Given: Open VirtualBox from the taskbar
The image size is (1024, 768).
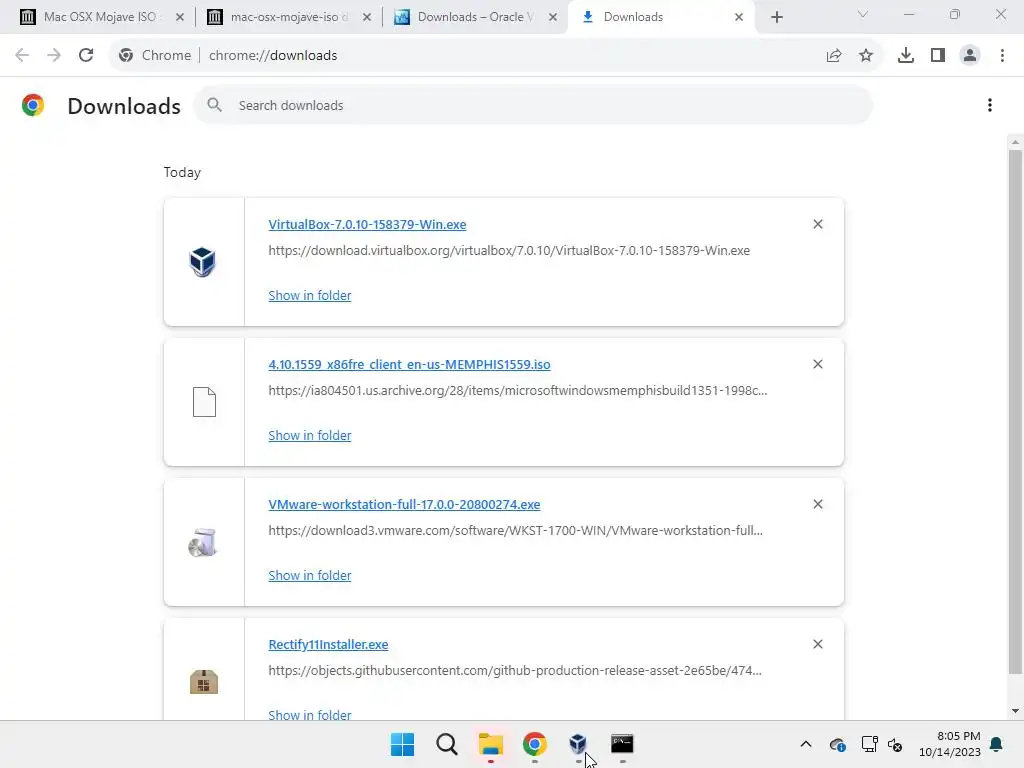Looking at the screenshot, I should point(578,744).
